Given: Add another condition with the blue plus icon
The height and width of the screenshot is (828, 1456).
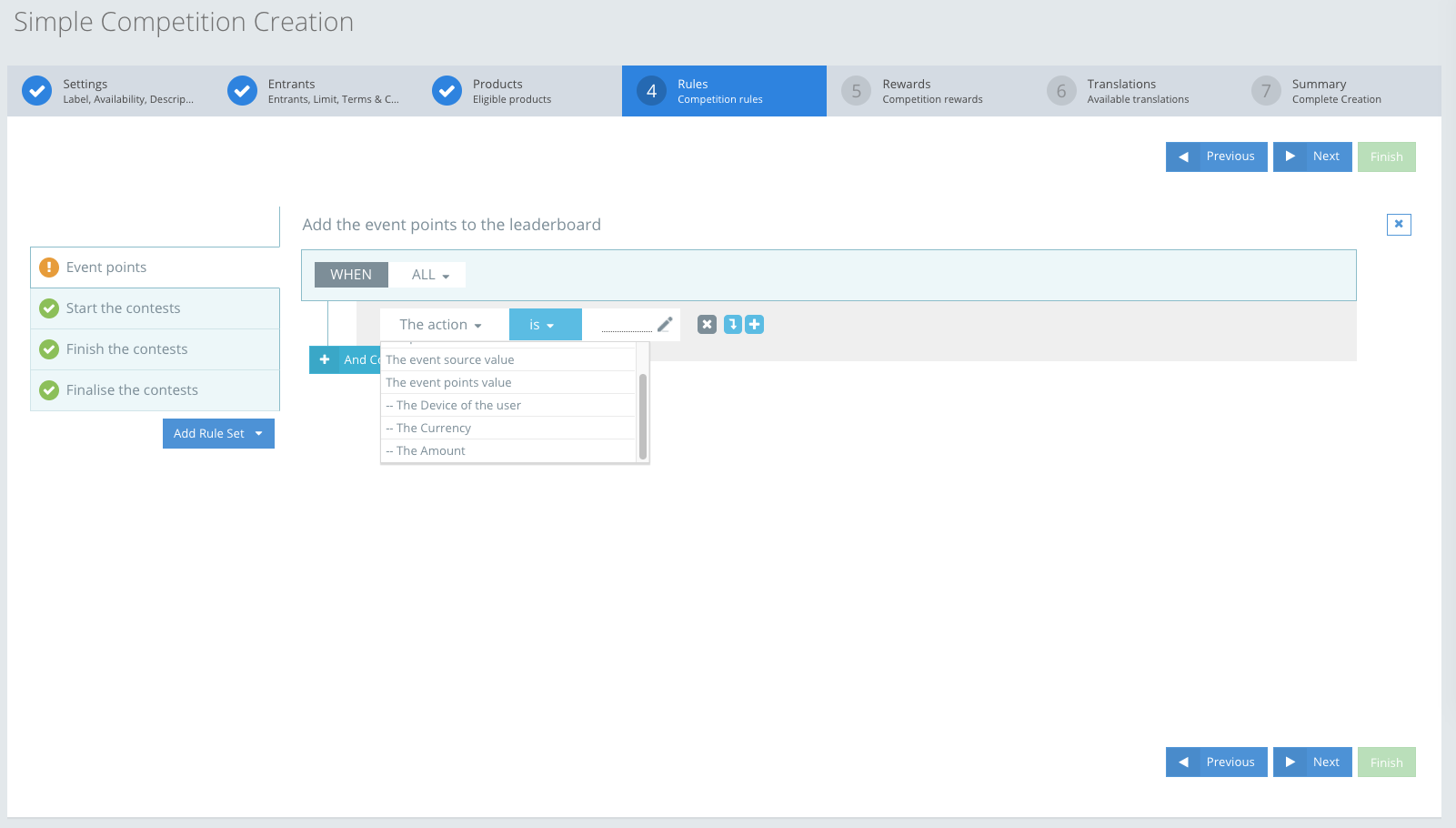Looking at the screenshot, I should (x=754, y=324).
